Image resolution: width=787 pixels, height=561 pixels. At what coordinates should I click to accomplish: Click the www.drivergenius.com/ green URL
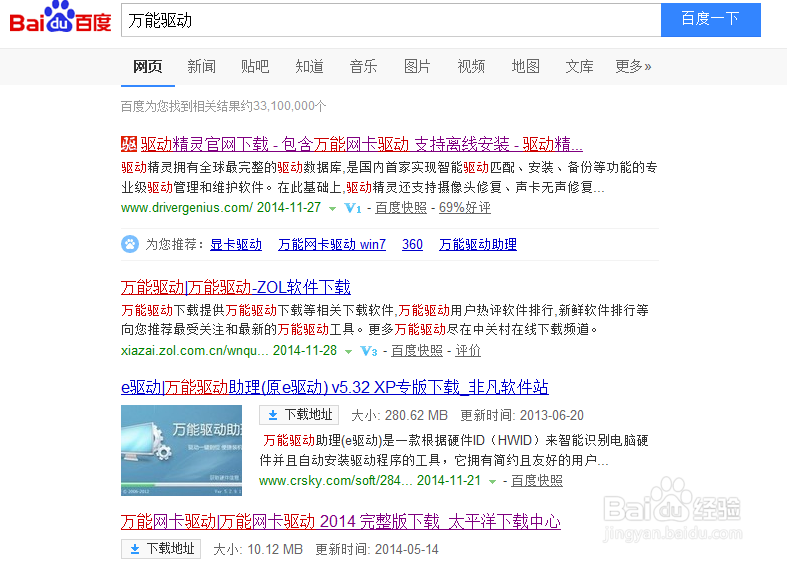tap(187, 208)
